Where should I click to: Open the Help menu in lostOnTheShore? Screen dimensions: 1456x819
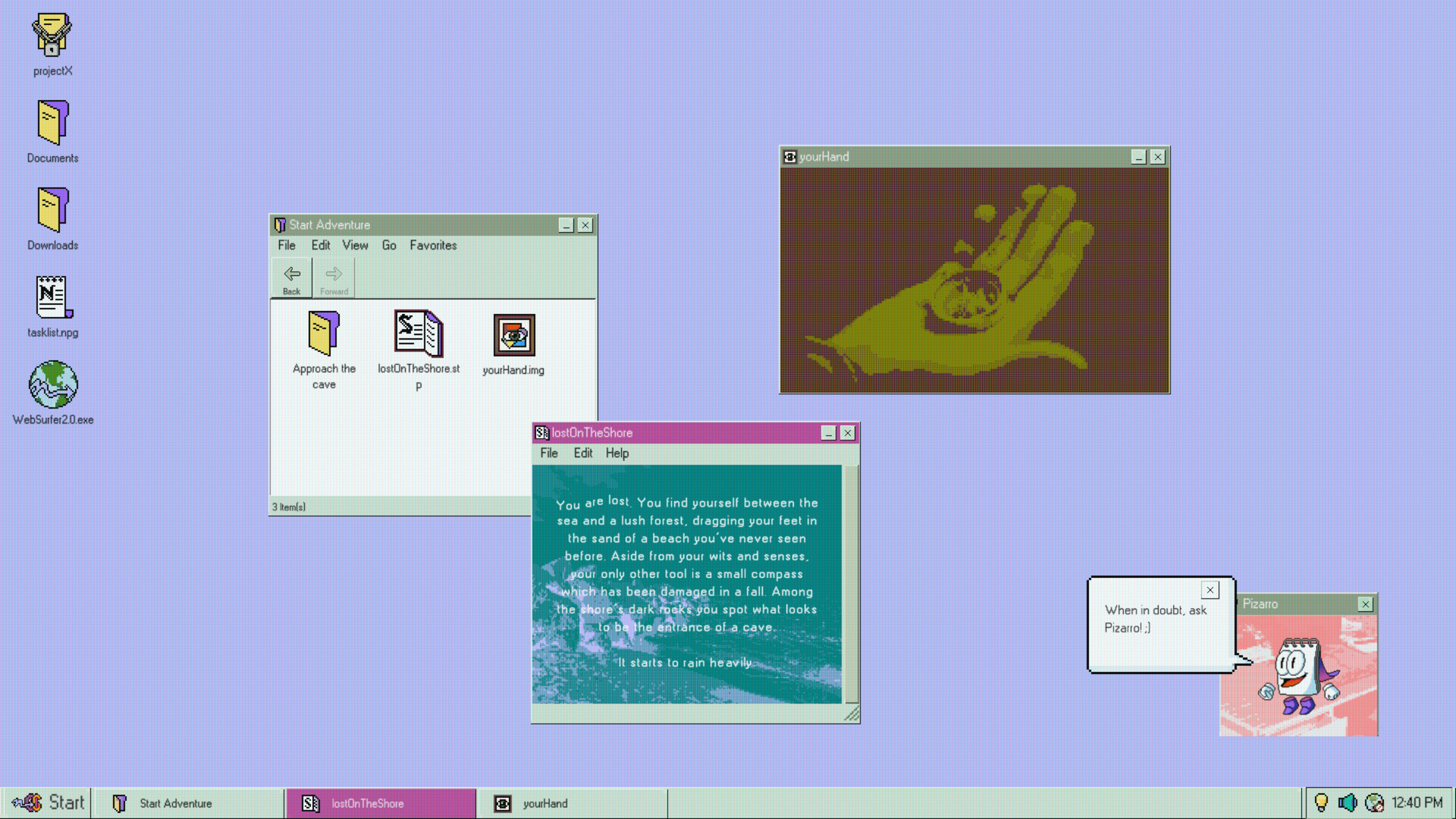617,453
